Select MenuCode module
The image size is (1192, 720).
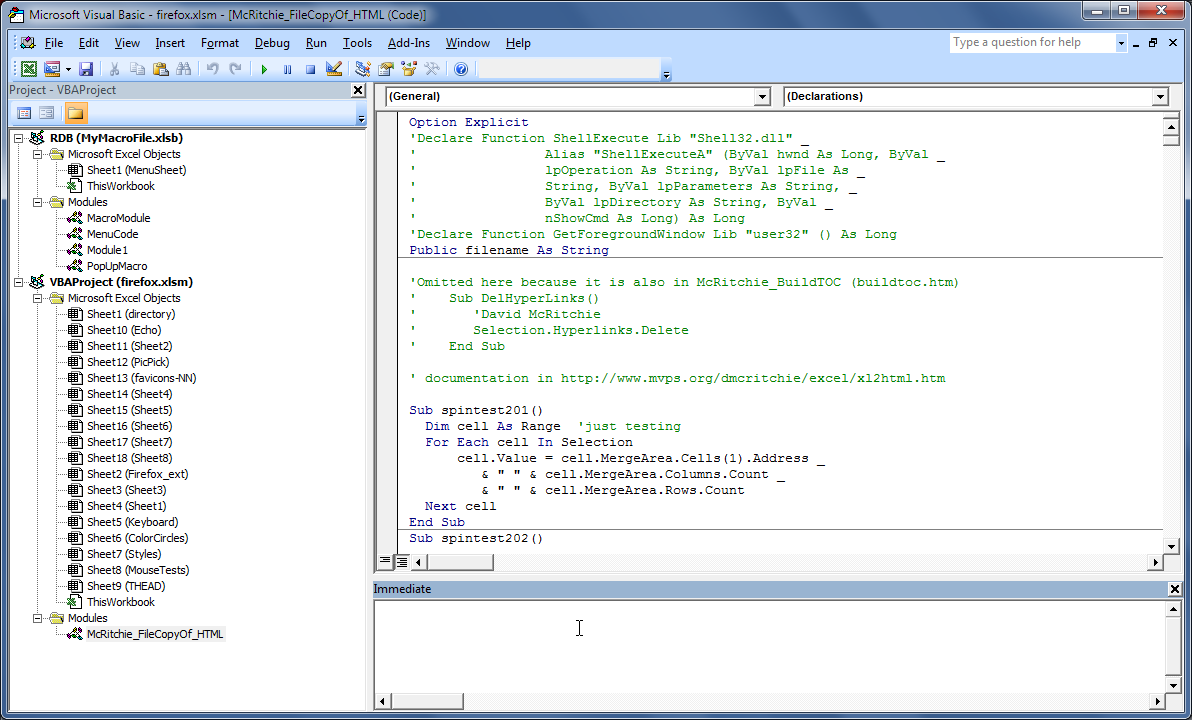[x=112, y=234]
